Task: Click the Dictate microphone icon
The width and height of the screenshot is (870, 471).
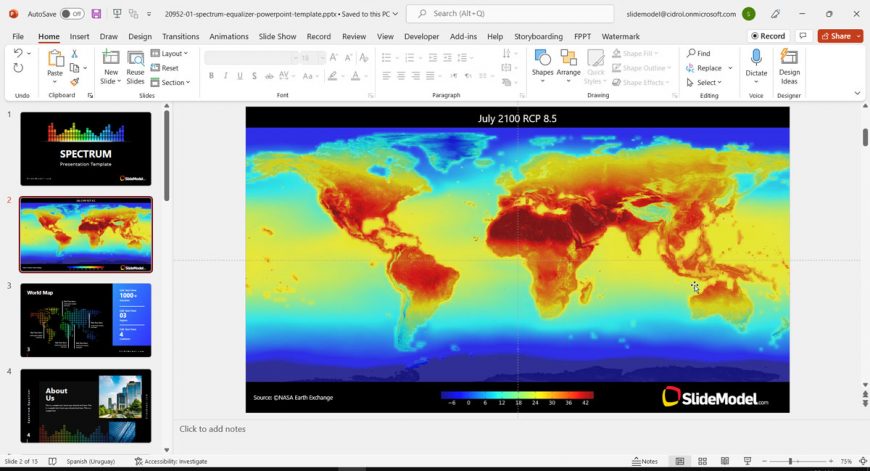Action: [756, 58]
